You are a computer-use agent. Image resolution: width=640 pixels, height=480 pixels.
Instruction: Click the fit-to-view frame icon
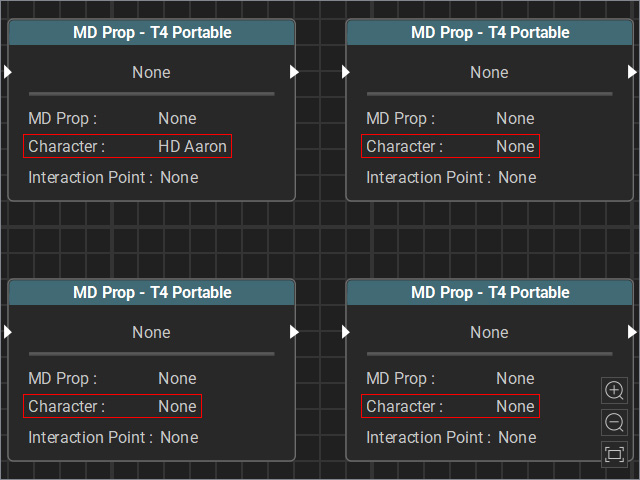(614, 454)
